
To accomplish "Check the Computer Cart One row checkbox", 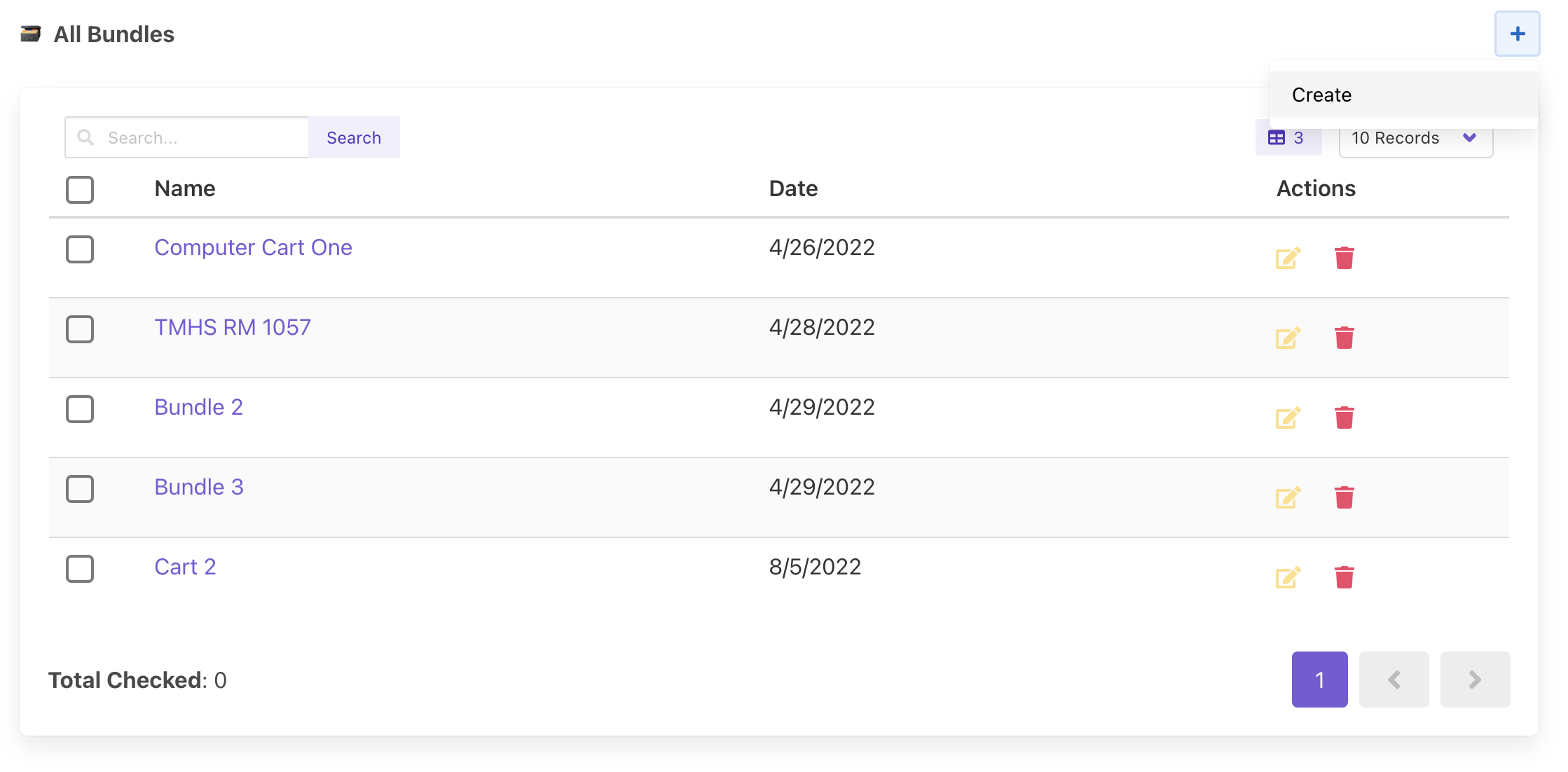I will (x=80, y=249).
